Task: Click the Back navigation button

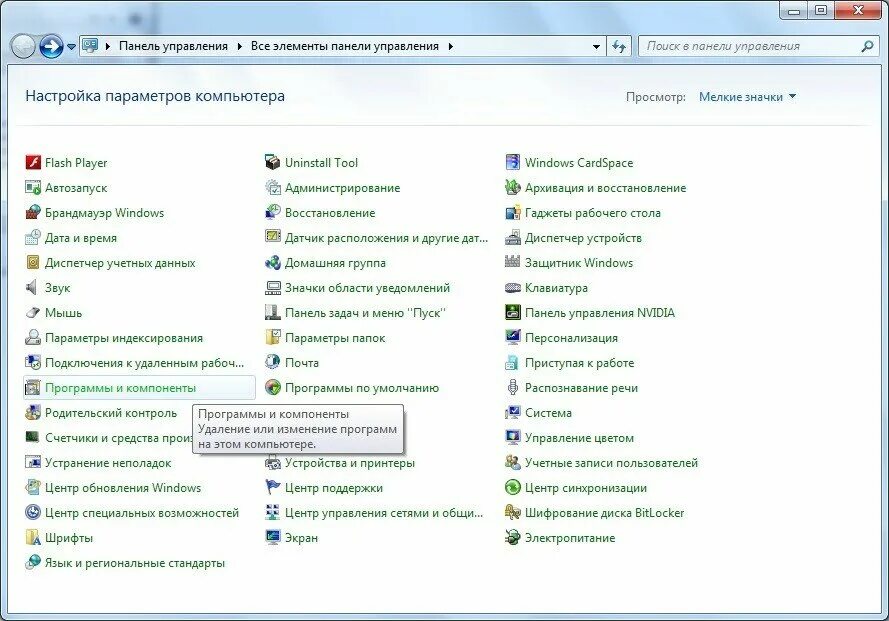Action: click(23, 47)
